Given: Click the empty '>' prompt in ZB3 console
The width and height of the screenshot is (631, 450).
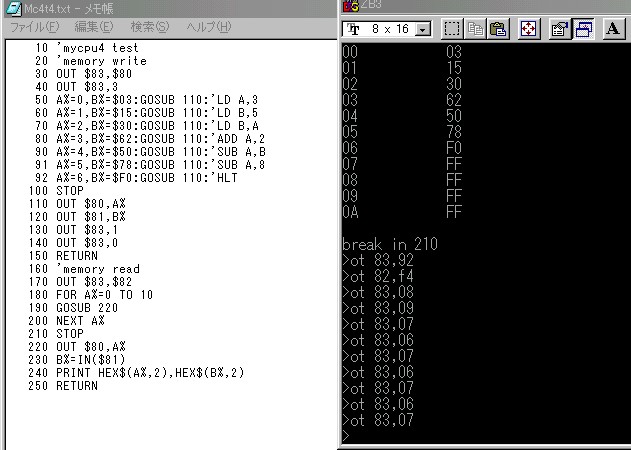Looking at the screenshot, I should (346, 436).
